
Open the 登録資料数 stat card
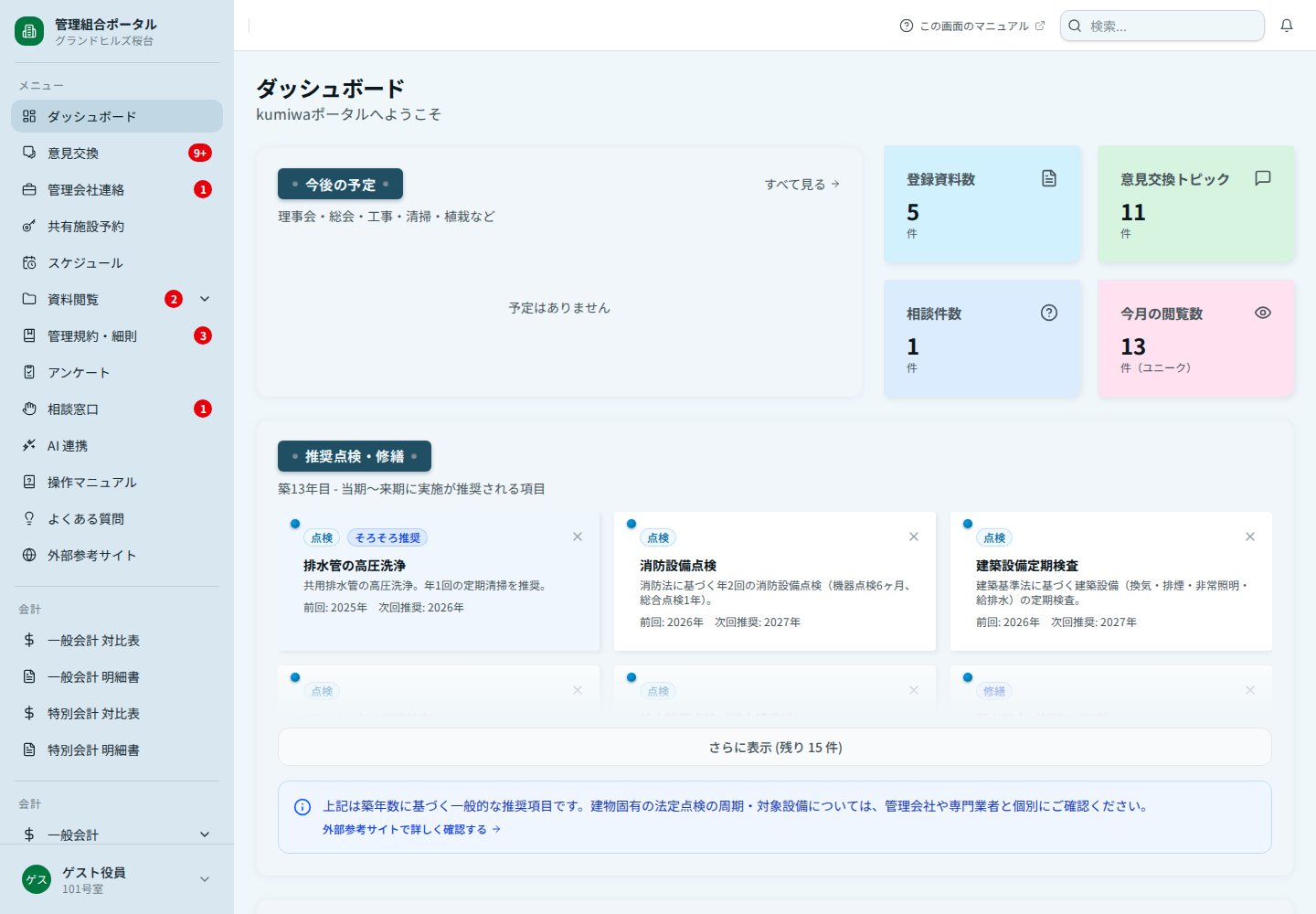click(982, 205)
